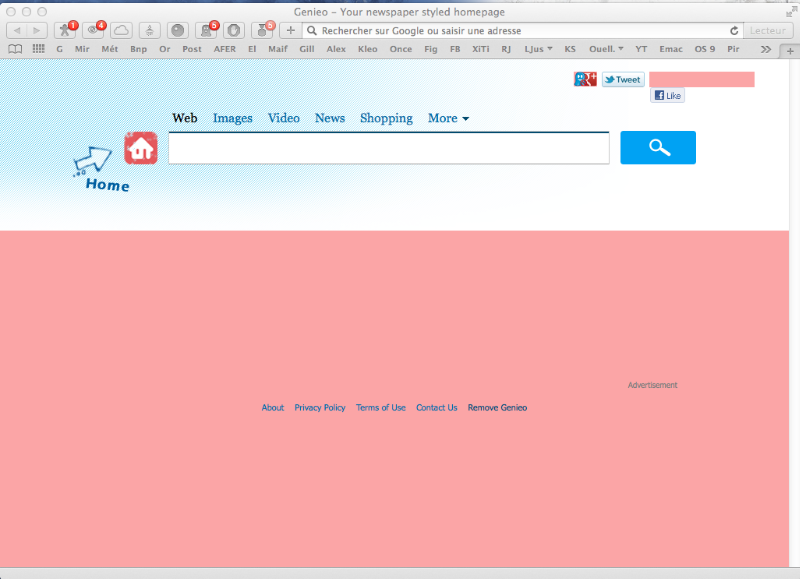Click the red Home house icon
The width and height of the screenshot is (800, 579).
(141, 148)
